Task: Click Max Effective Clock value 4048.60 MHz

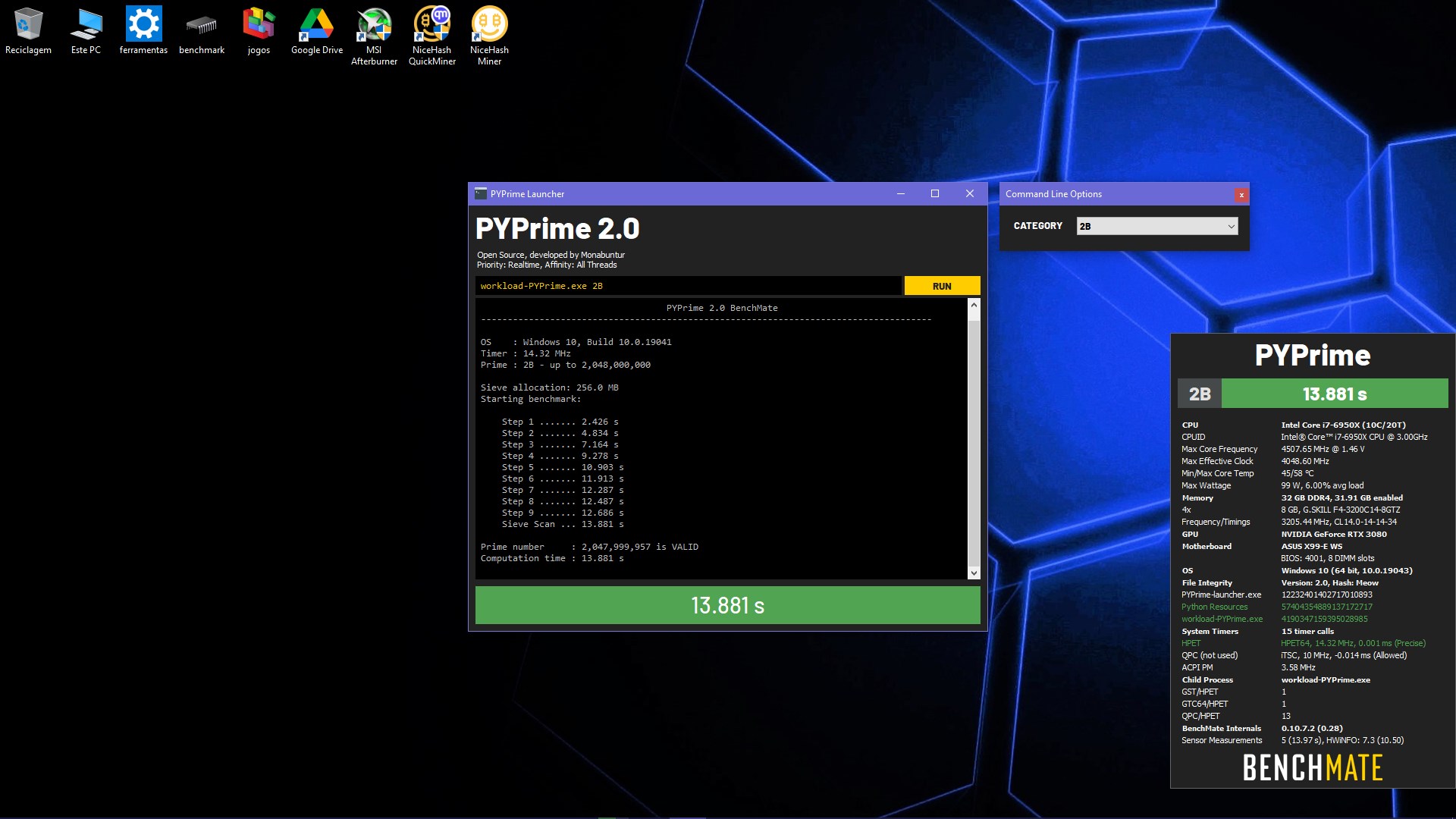Action: (x=1305, y=461)
